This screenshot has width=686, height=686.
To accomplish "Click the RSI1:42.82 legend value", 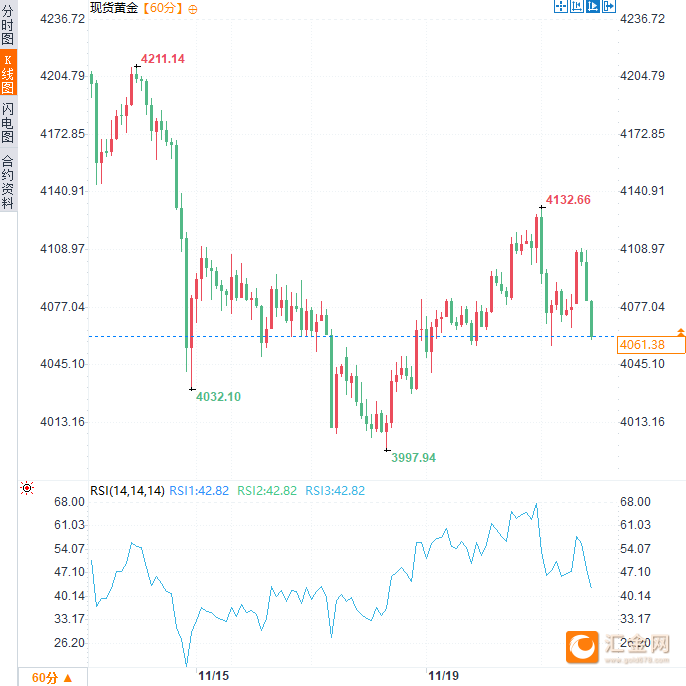I will point(199,490).
